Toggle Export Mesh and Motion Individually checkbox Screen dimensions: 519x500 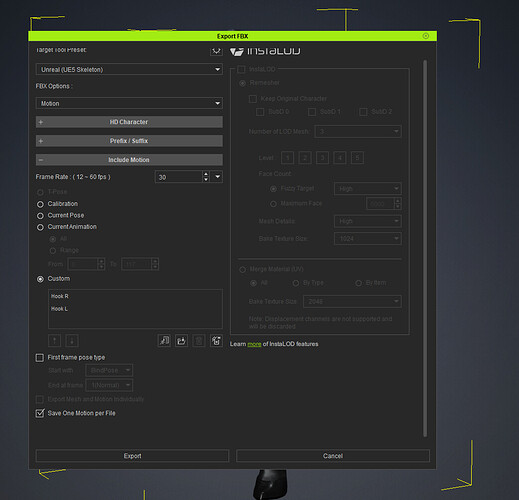click(x=40, y=399)
